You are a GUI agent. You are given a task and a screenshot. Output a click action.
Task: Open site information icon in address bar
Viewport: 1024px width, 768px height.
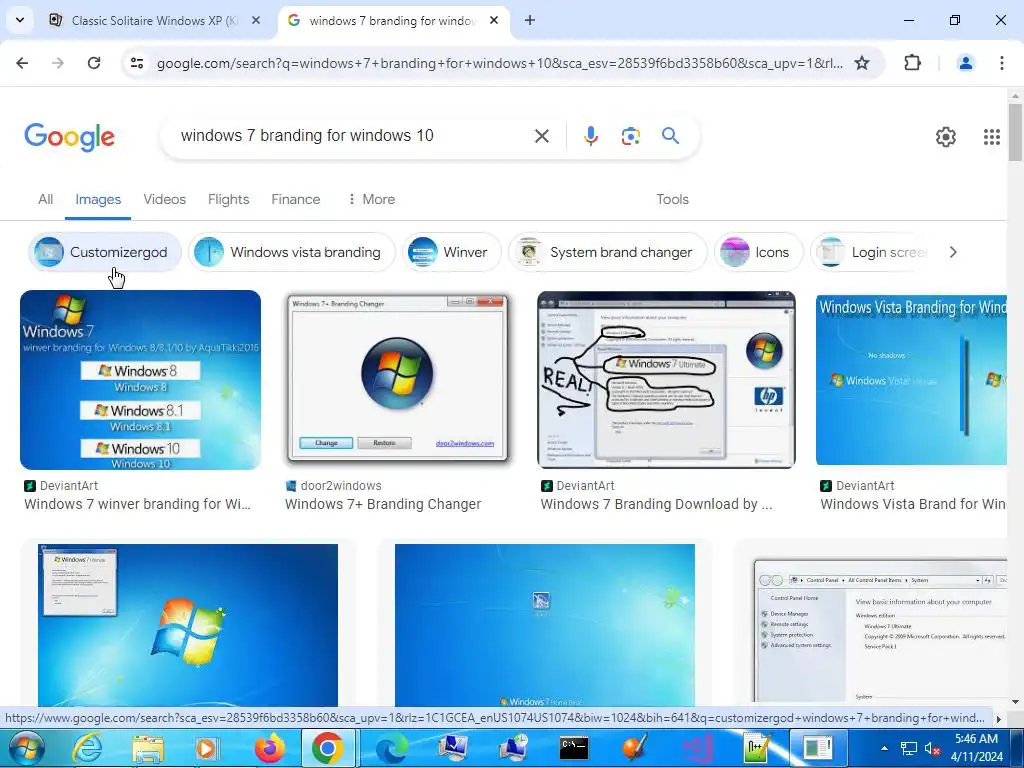[x=137, y=63]
